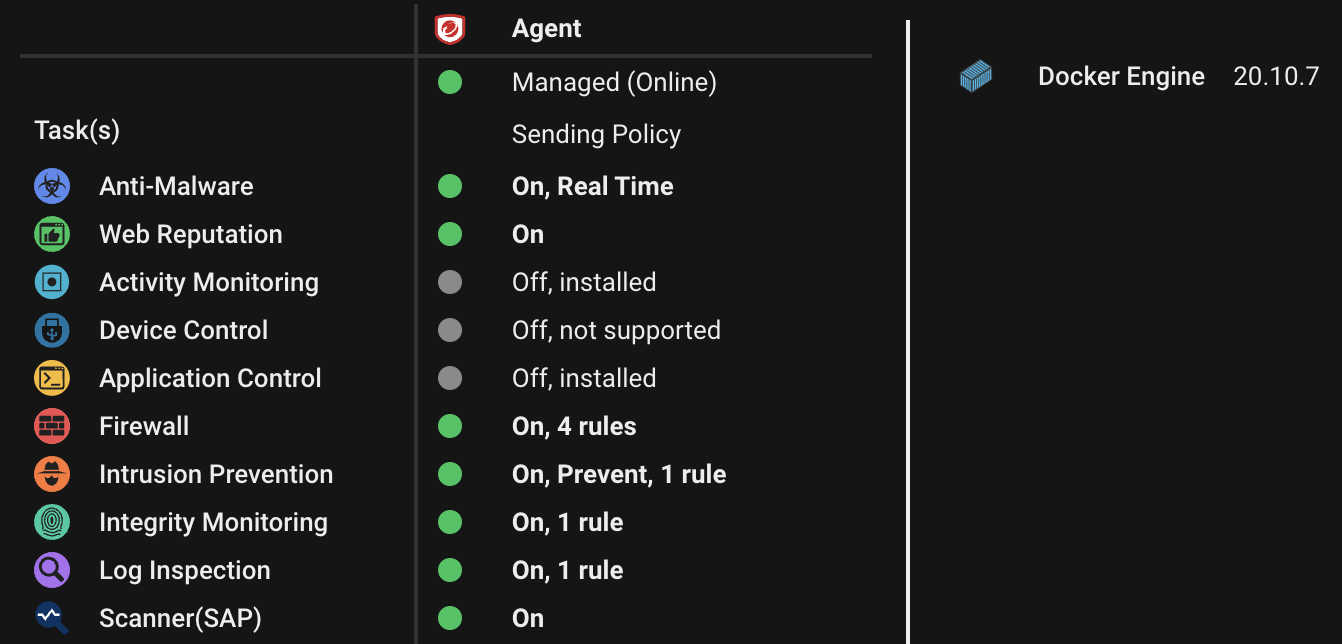Click the Docker Engine label
The image size is (1342, 644).
1121,76
